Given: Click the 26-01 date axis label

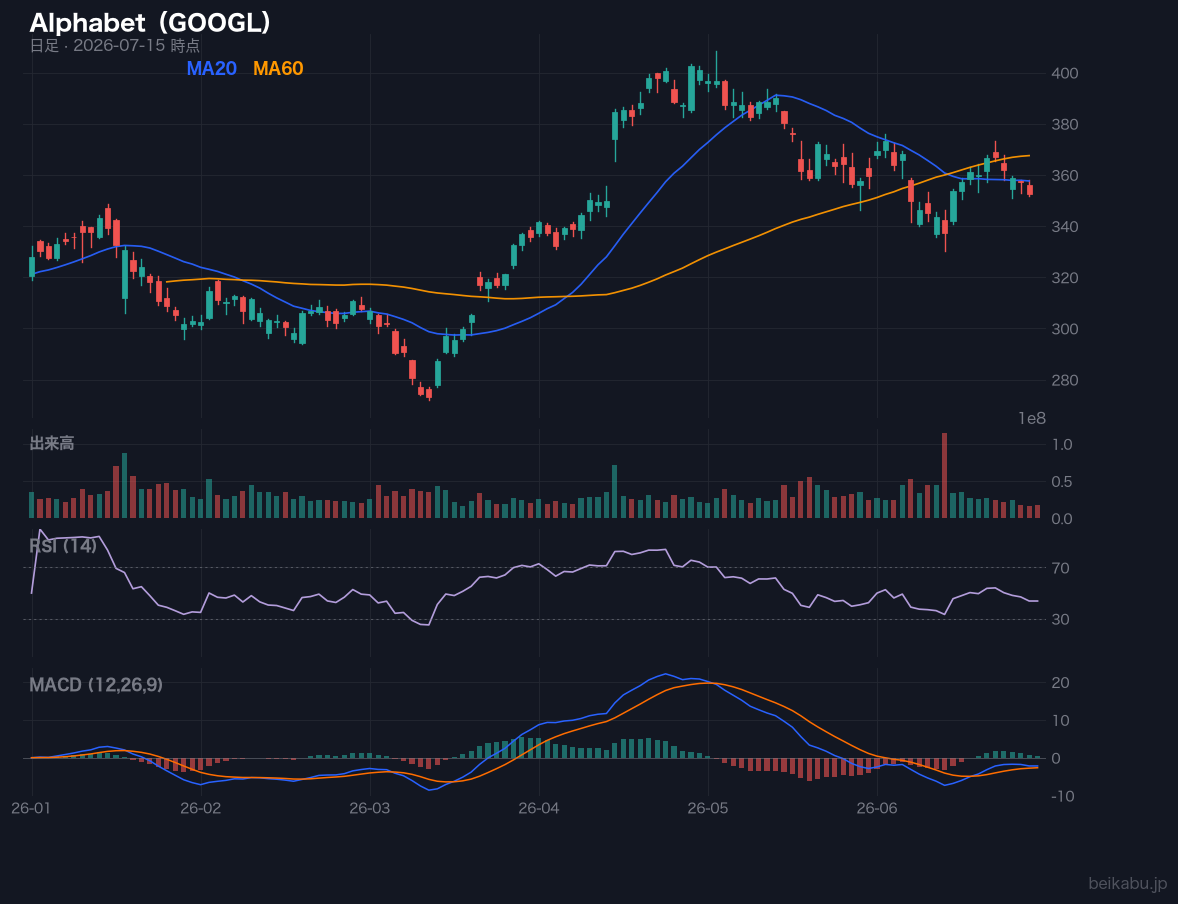Looking at the screenshot, I should pyautogui.click(x=32, y=809).
